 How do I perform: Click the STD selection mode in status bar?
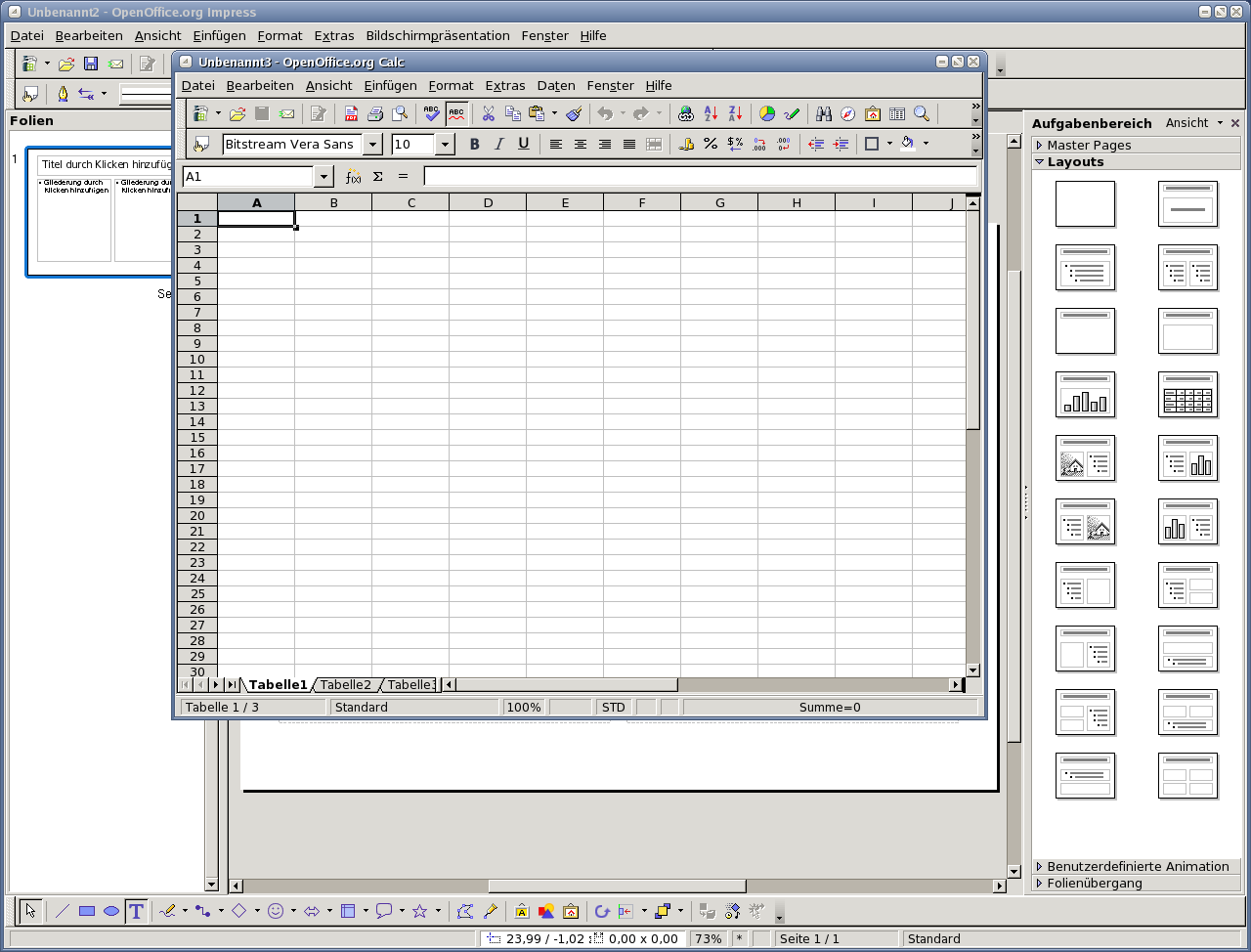coord(614,707)
